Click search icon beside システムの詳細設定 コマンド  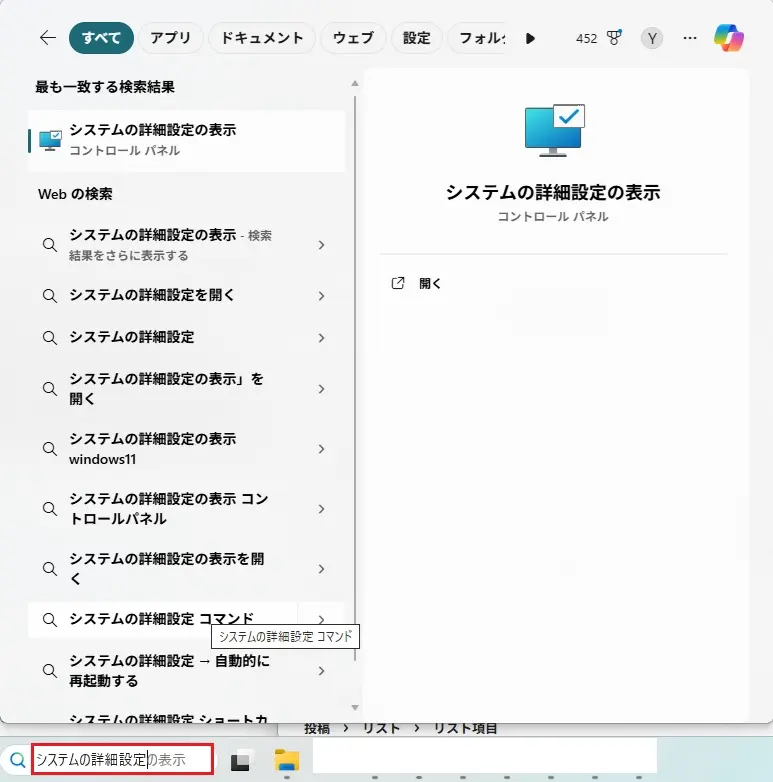[49, 620]
